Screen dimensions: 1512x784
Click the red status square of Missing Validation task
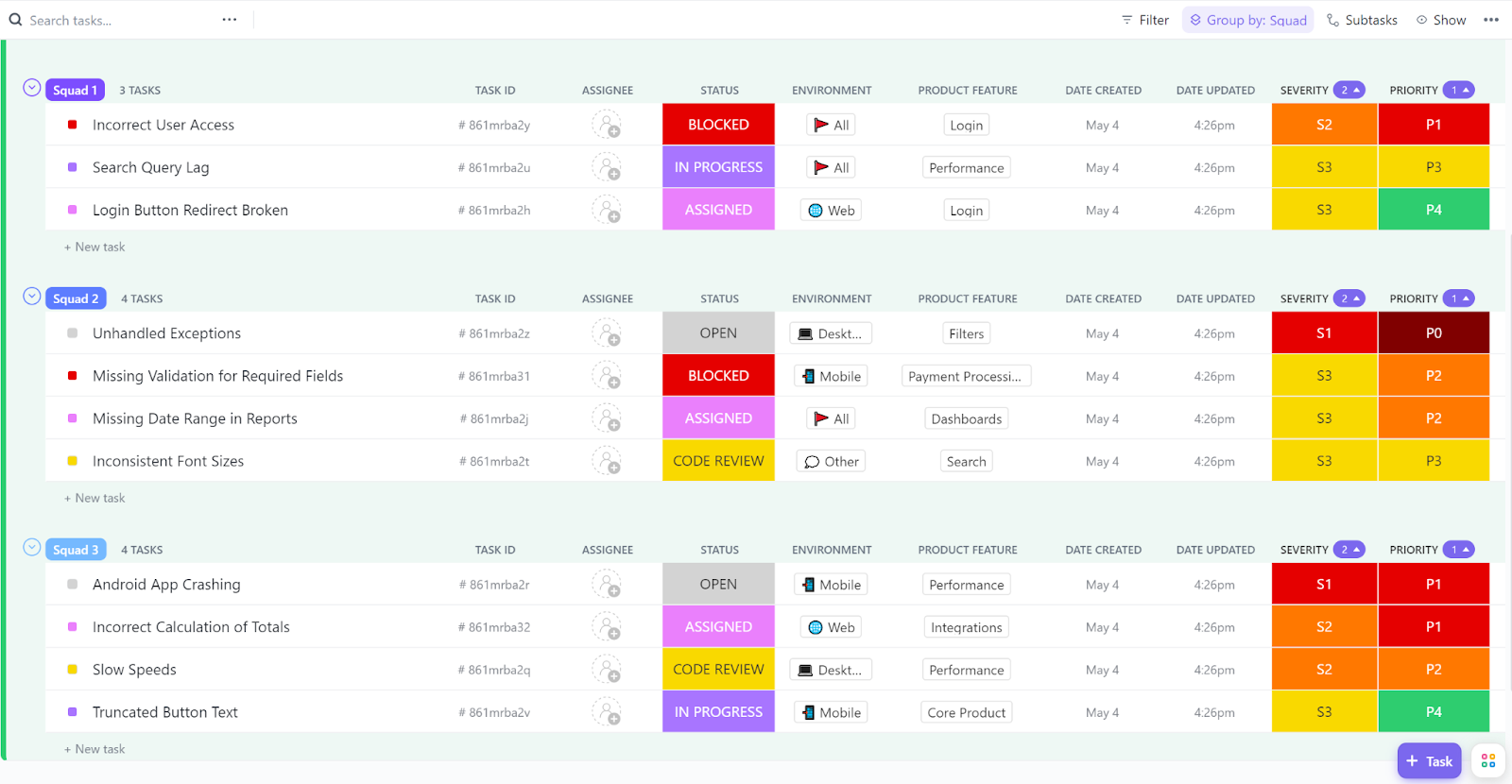click(73, 376)
